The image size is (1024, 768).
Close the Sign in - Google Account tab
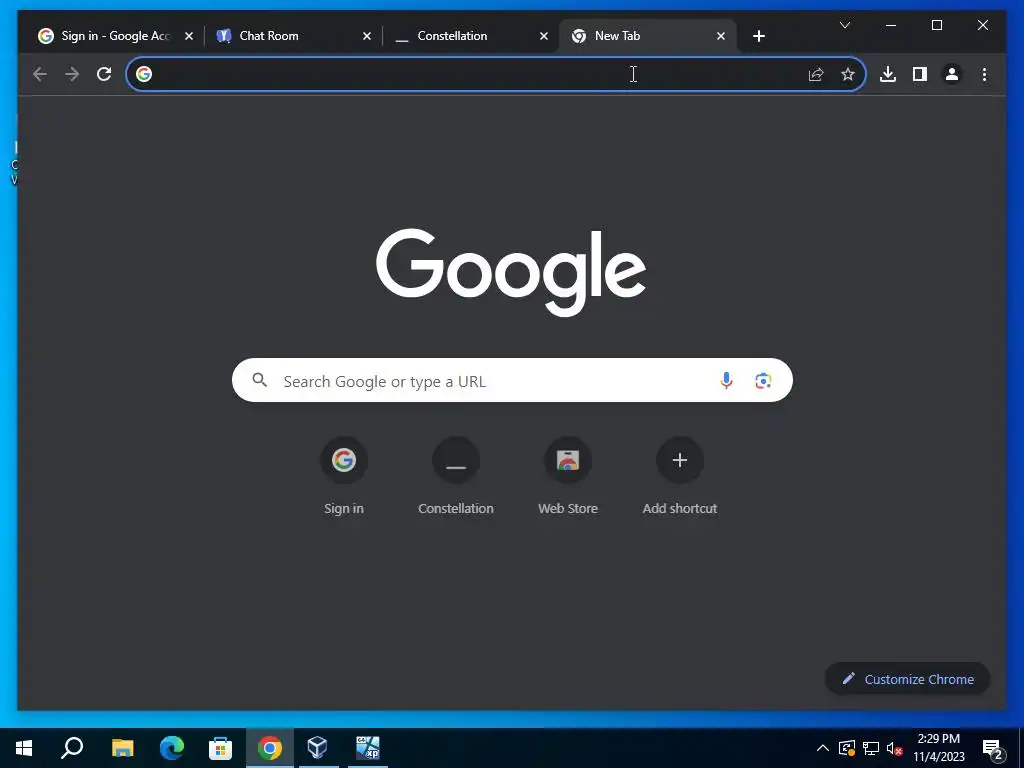click(x=189, y=36)
